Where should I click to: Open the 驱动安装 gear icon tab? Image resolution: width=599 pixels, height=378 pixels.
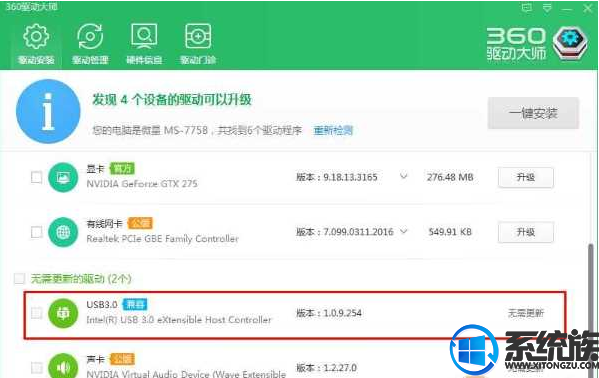pos(36,44)
